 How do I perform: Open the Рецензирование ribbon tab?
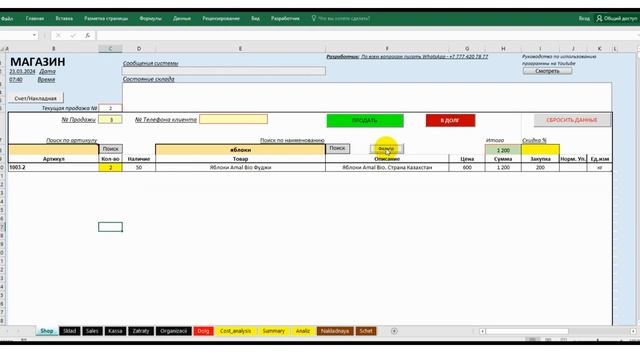coord(221,18)
